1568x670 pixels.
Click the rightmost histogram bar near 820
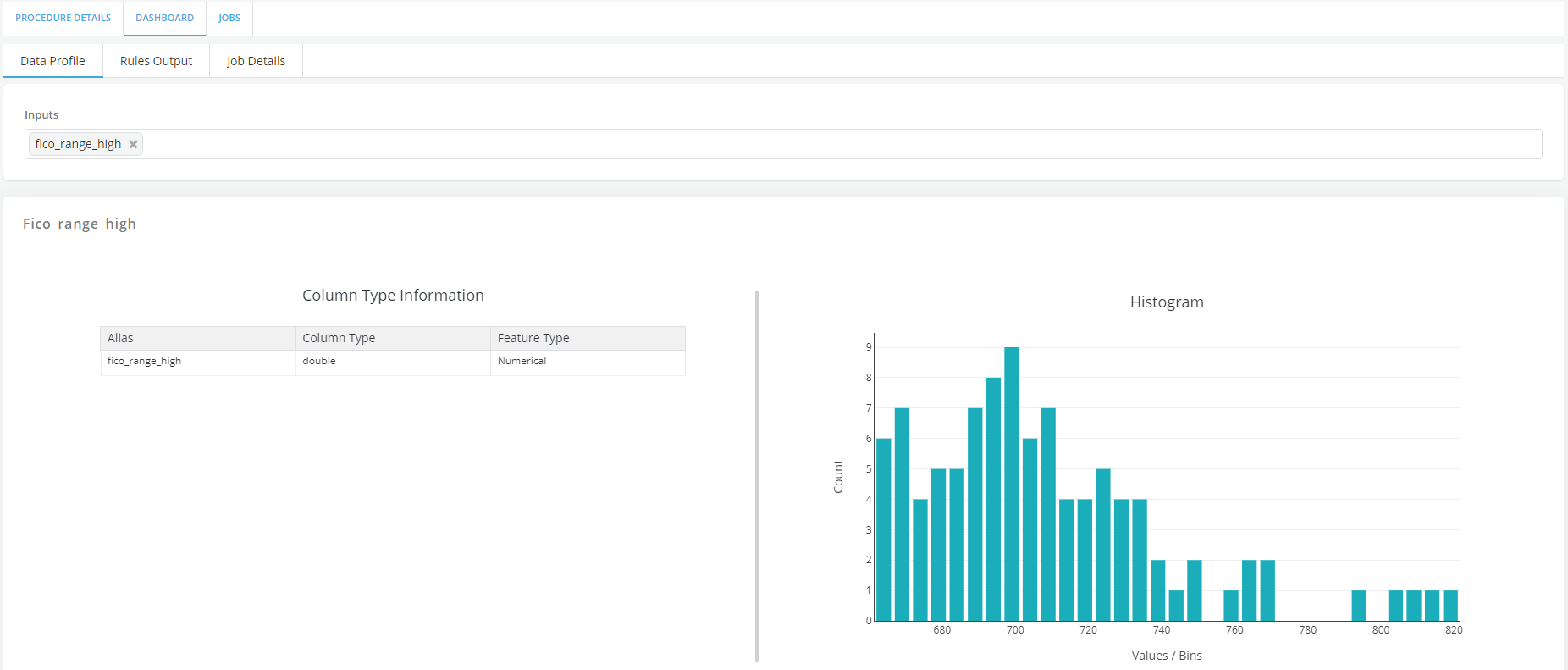click(x=1450, y=606)
